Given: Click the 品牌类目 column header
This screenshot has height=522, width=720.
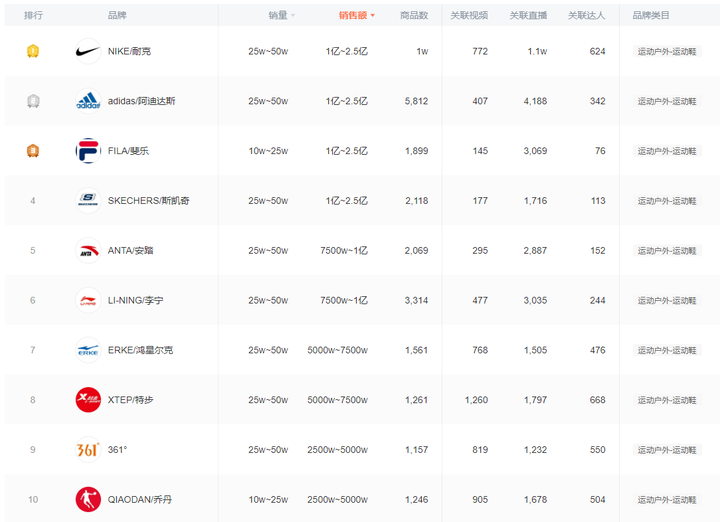Looking at the screenshot, I should tap(651, 15).
